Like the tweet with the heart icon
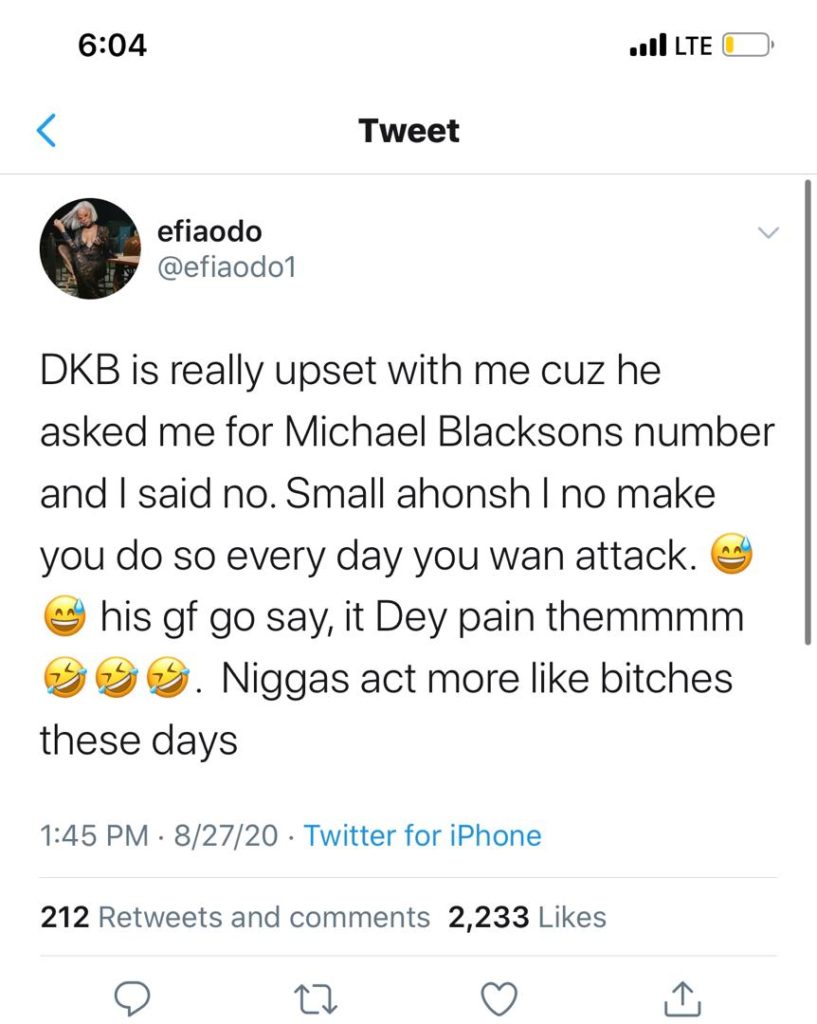 pyautogui.click(x=499, y=999)
